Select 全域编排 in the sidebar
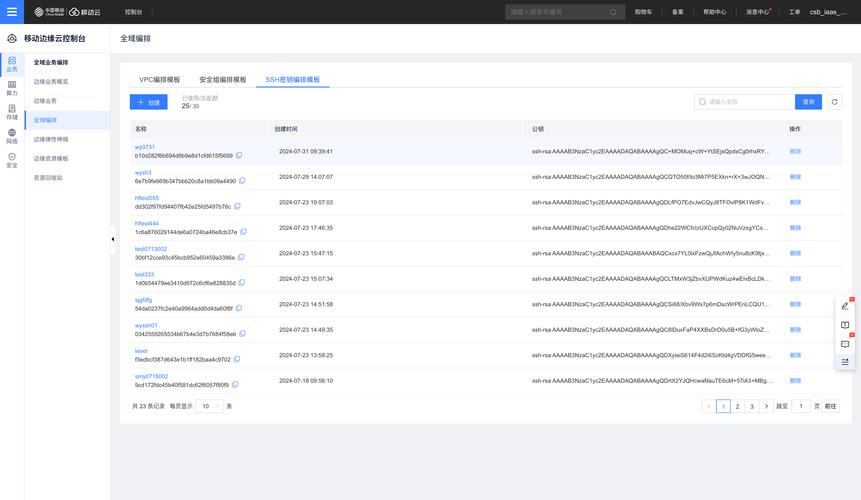The height and width of the screenshot is (500, 861). click(x=67, y=120)
